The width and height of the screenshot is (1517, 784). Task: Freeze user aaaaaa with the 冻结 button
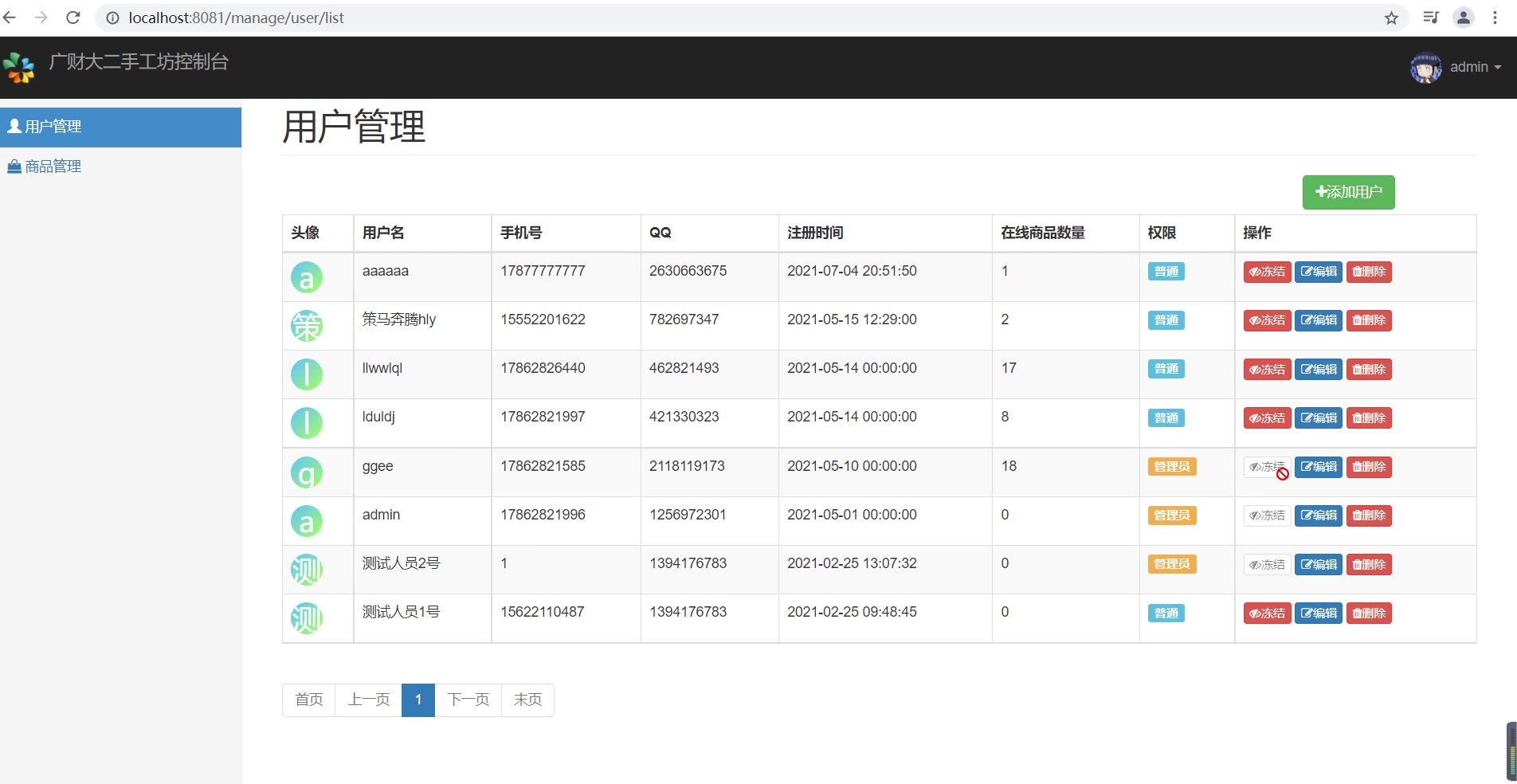tap(1267, 272)
